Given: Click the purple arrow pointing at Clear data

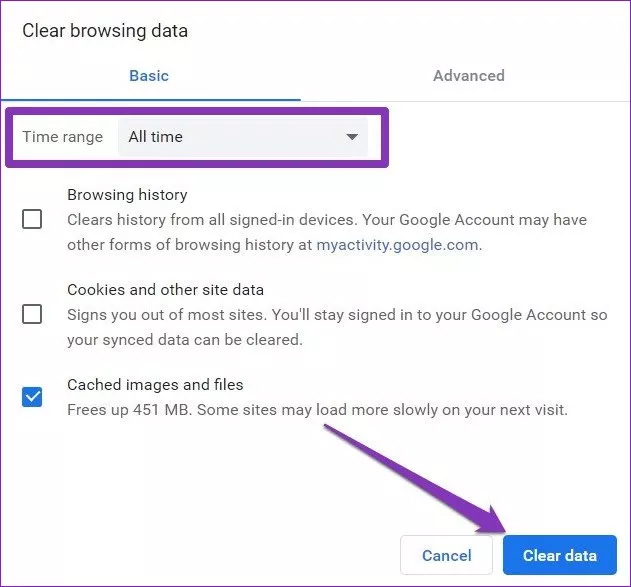Looking at the screenshot, I should tap(422, 478).
